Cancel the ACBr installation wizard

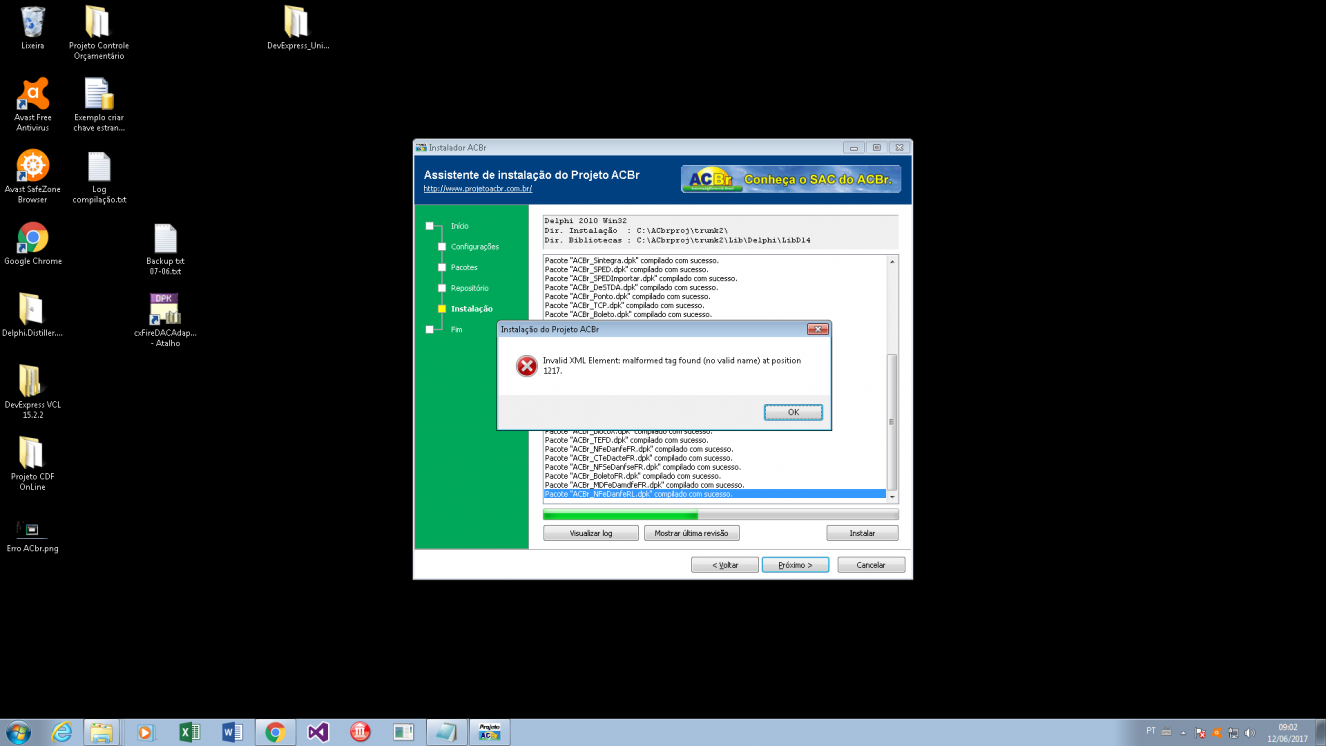[x=871, y=565]
